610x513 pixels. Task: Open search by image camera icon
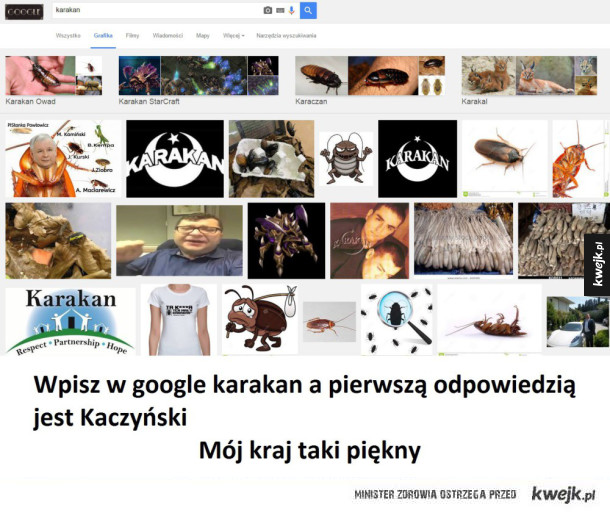tap(268, 11)
